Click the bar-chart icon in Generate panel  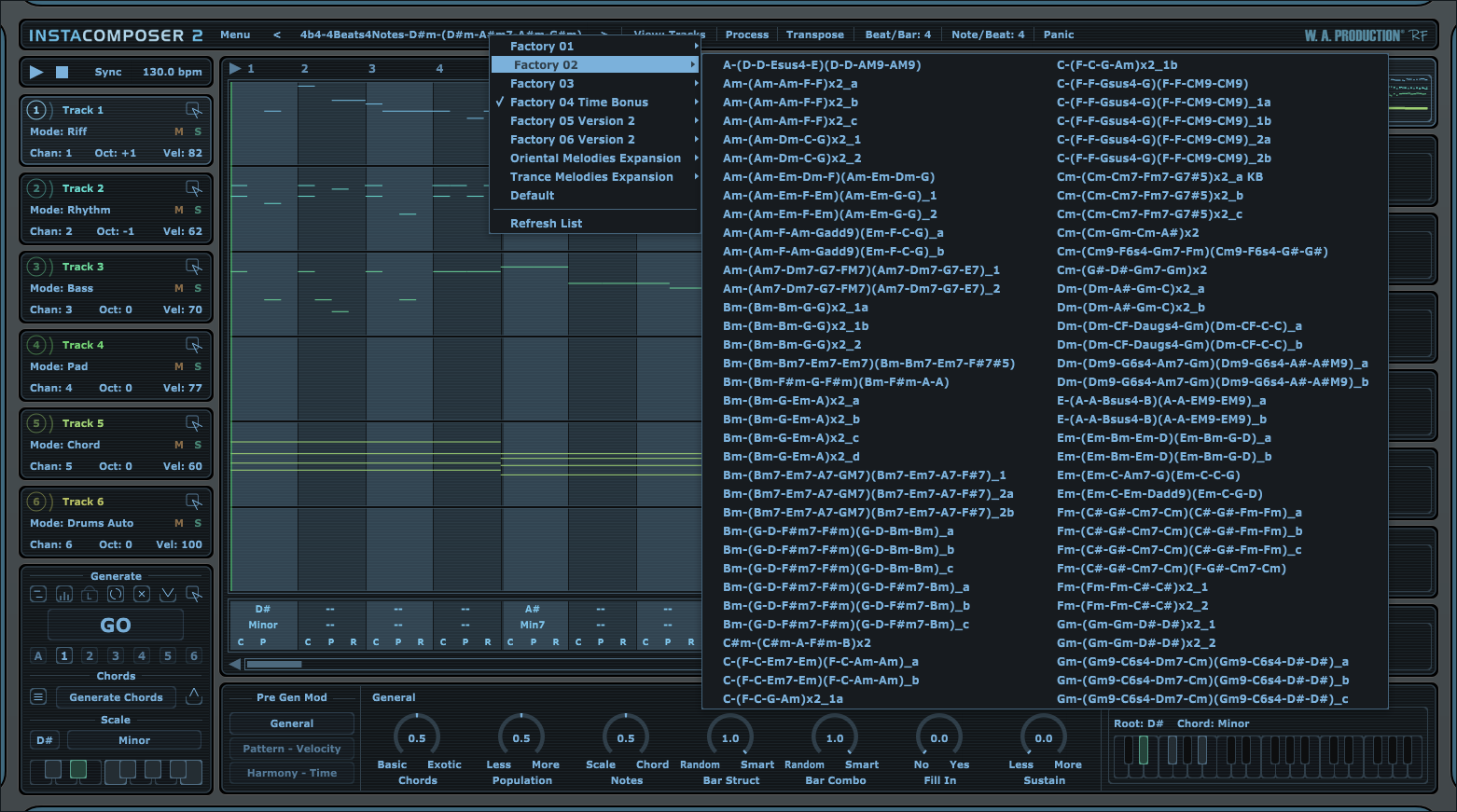click(x=64, y=594)
